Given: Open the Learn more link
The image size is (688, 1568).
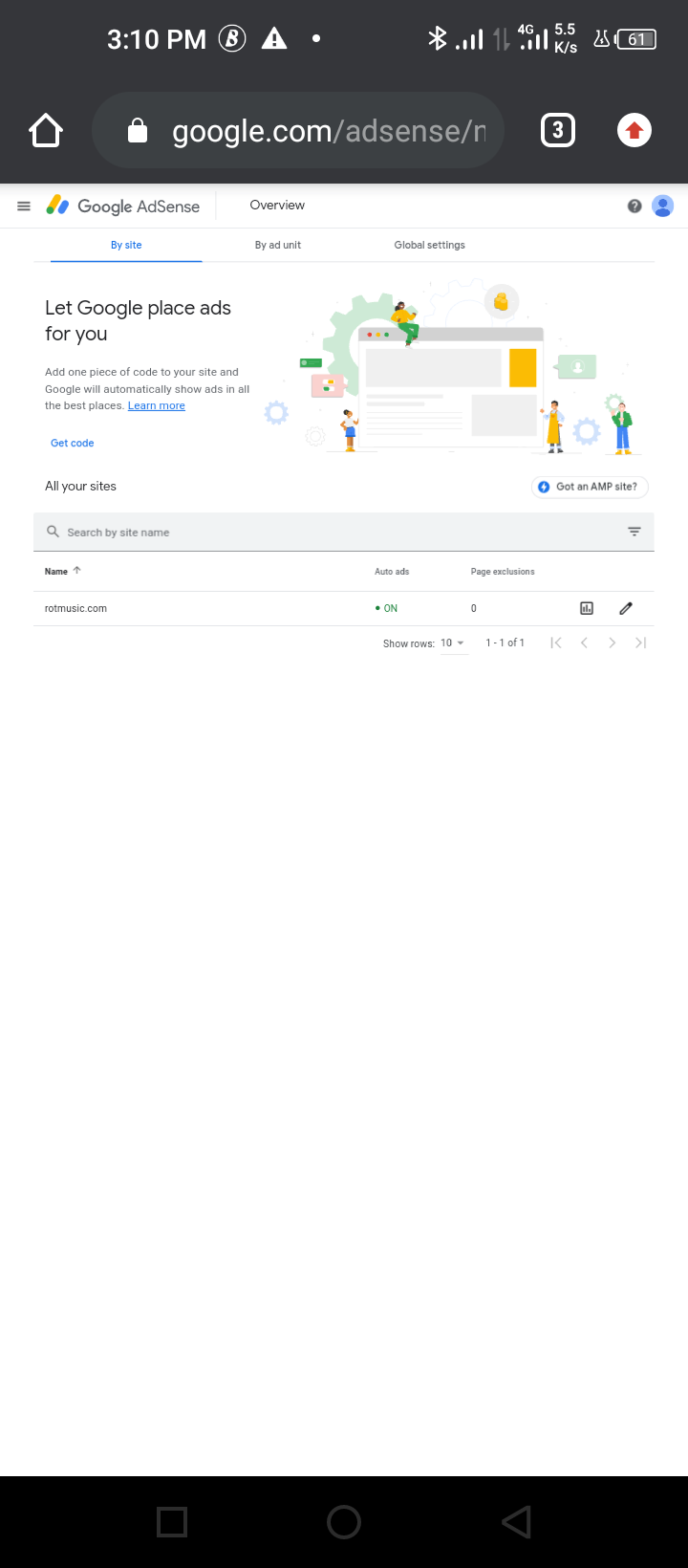Looking at the screenshot, I should click(157, 405).
